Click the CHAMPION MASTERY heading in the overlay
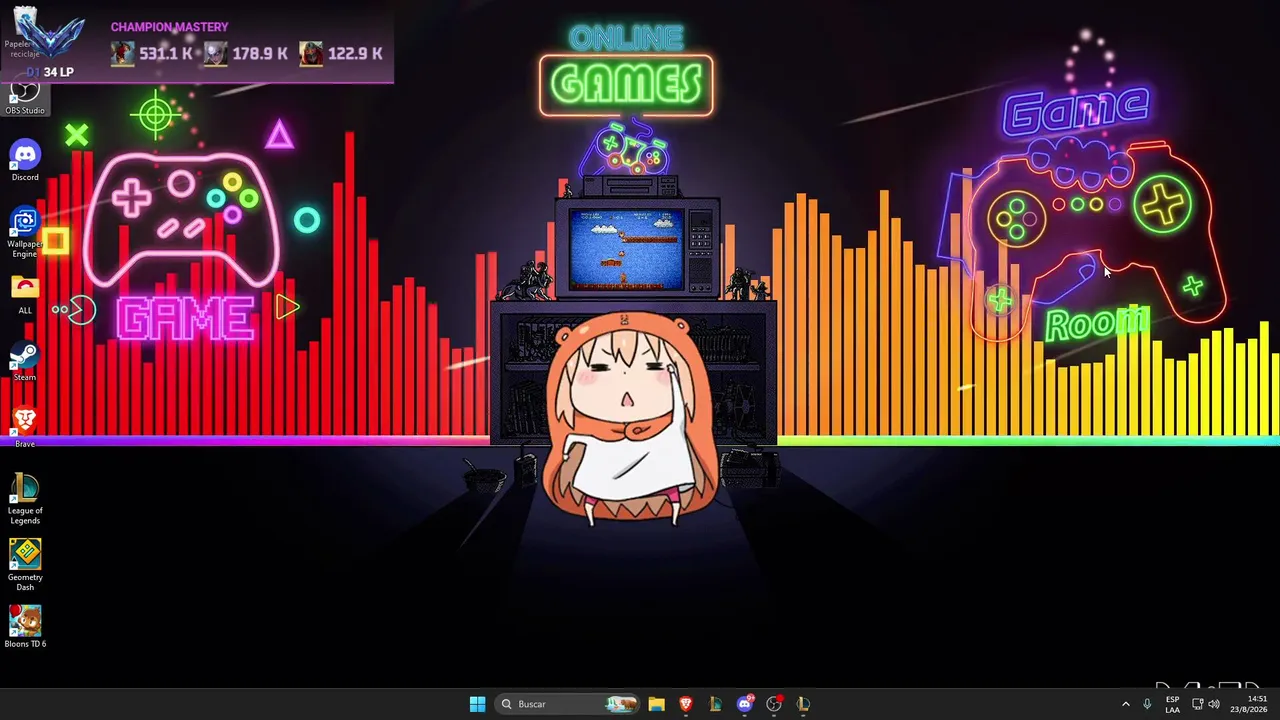 coord(169,27)
